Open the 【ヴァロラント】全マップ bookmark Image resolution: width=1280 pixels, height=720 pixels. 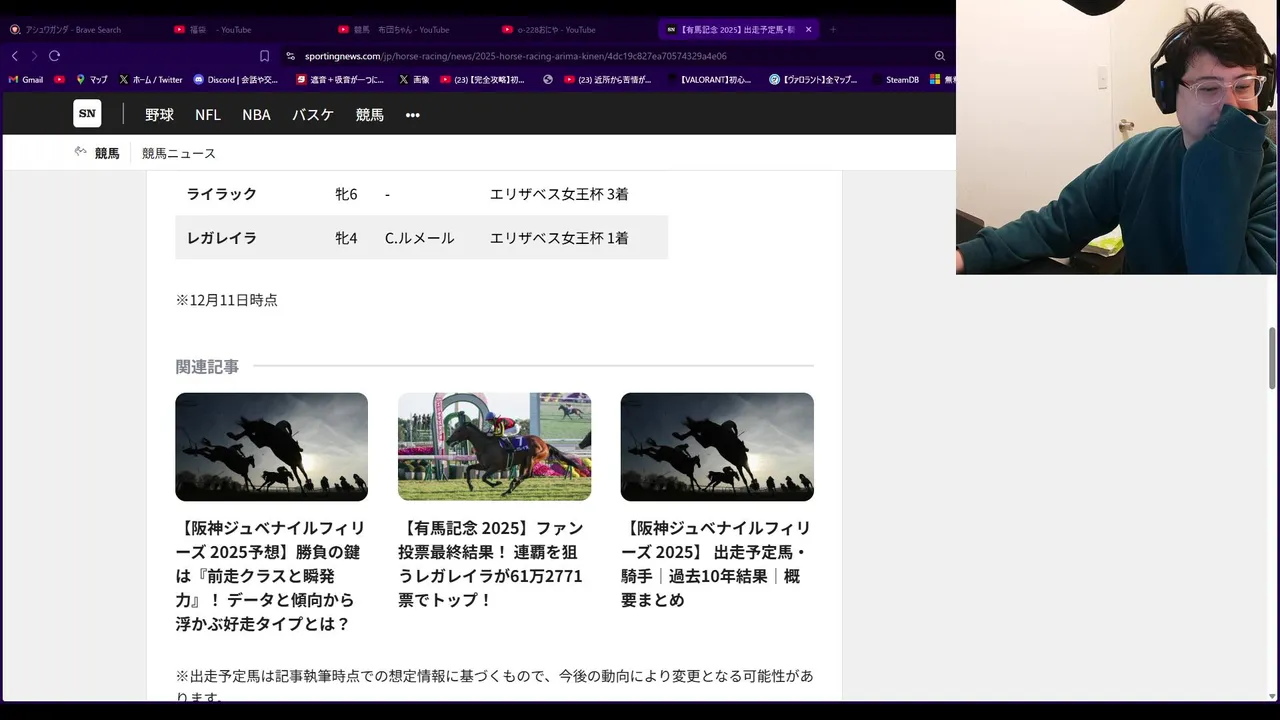[814, 79]
